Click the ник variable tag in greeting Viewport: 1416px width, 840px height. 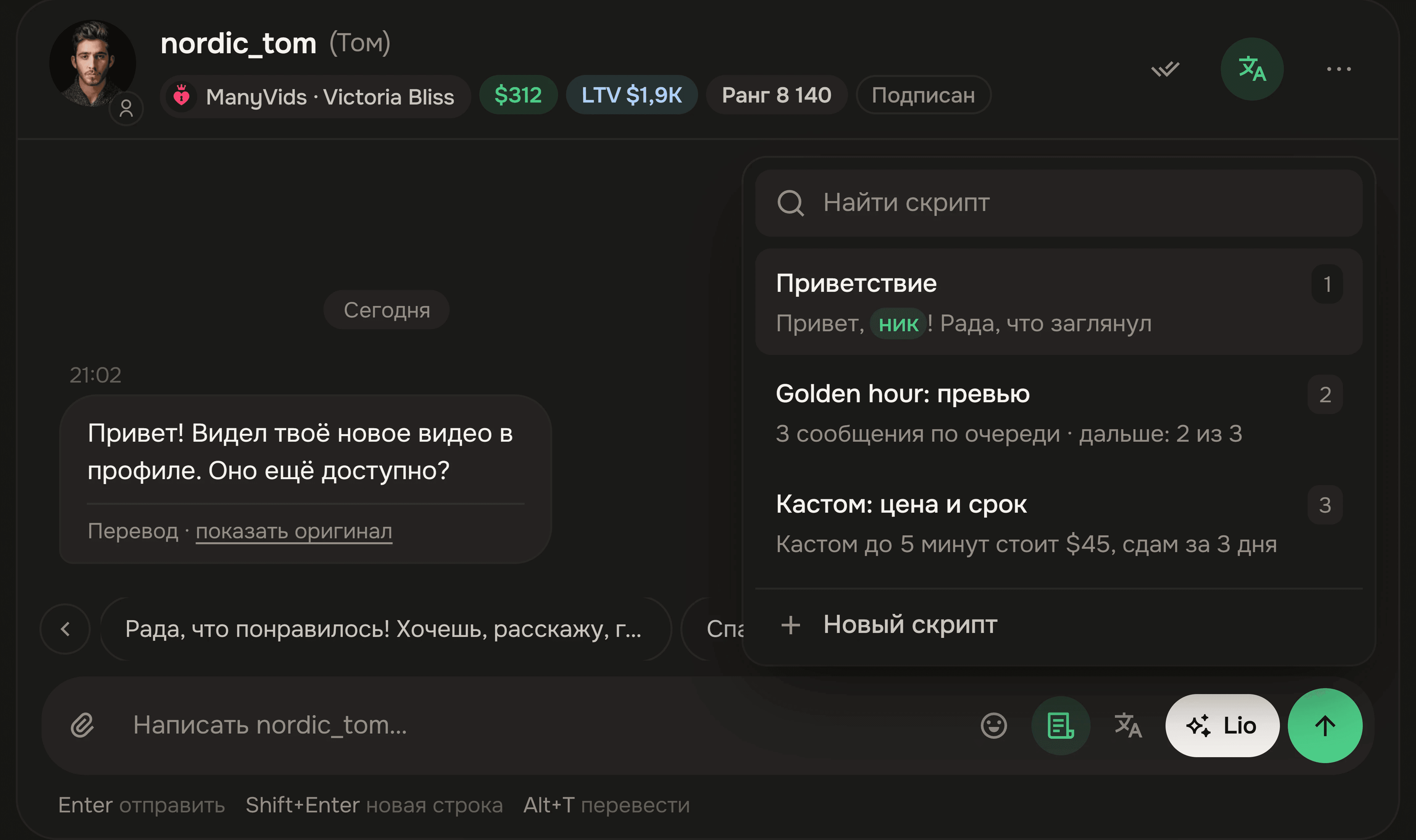pyautogui.click(x=898, y=324)
